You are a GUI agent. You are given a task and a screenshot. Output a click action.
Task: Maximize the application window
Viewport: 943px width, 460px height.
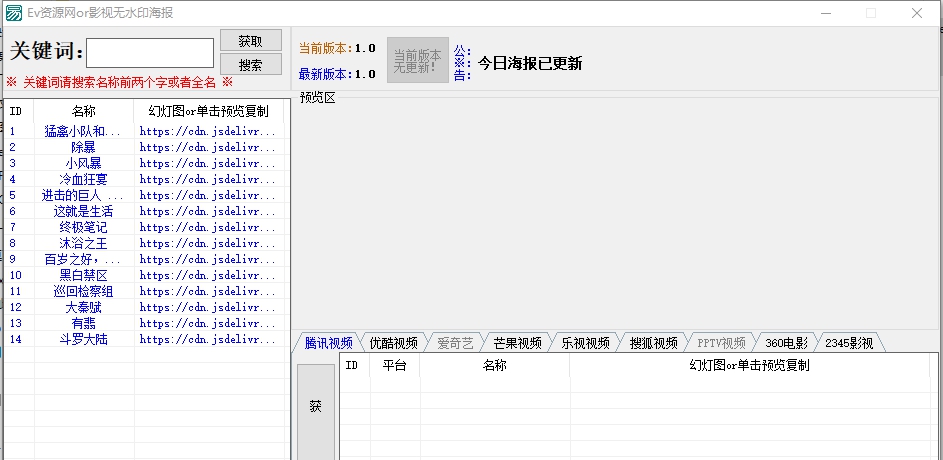pos(870,13)
